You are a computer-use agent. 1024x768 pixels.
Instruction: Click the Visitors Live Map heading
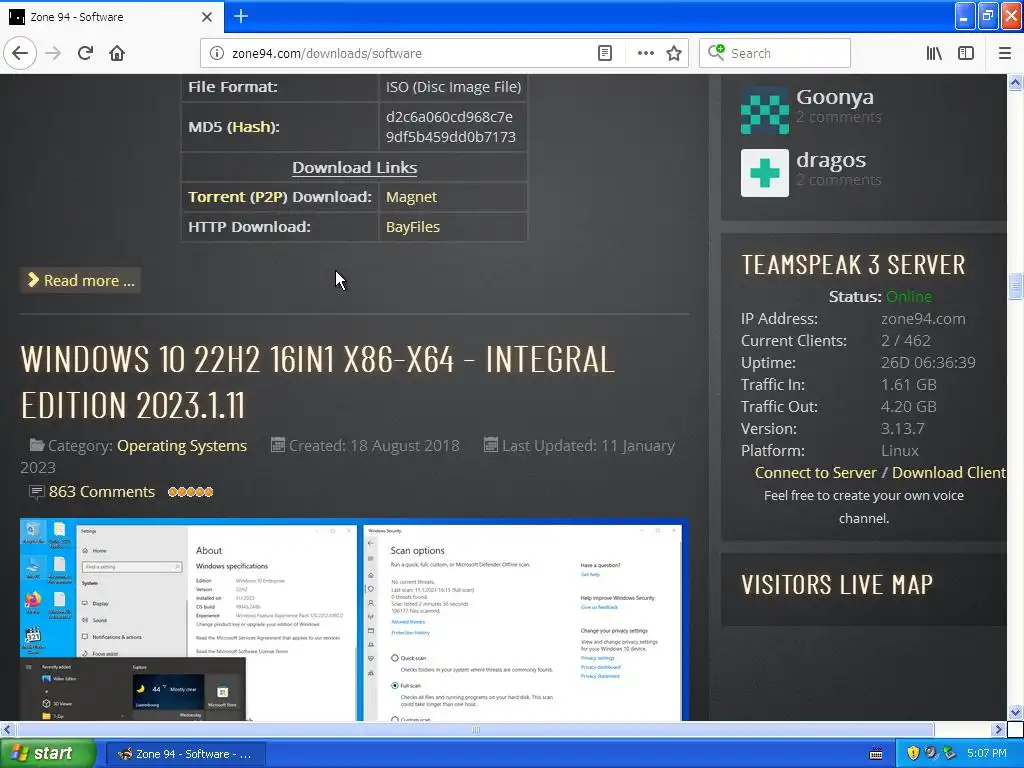point(837,584)
